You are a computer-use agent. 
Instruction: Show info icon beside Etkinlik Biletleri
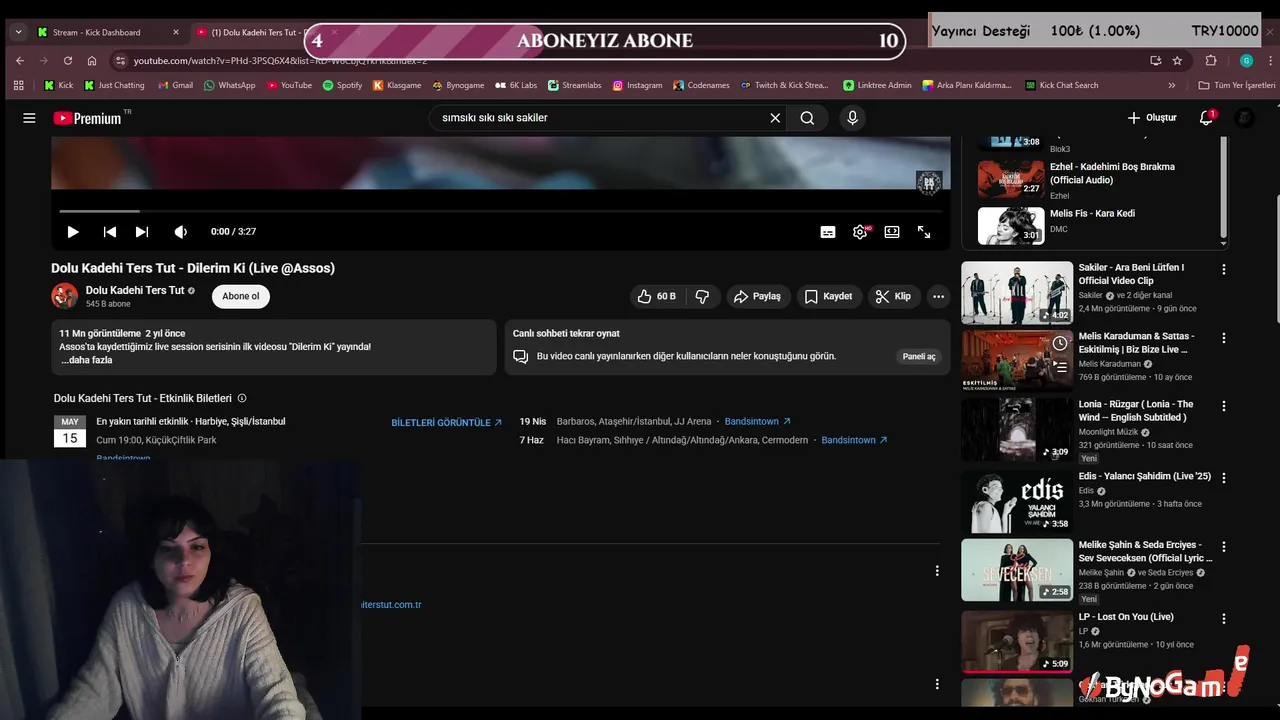242,398
